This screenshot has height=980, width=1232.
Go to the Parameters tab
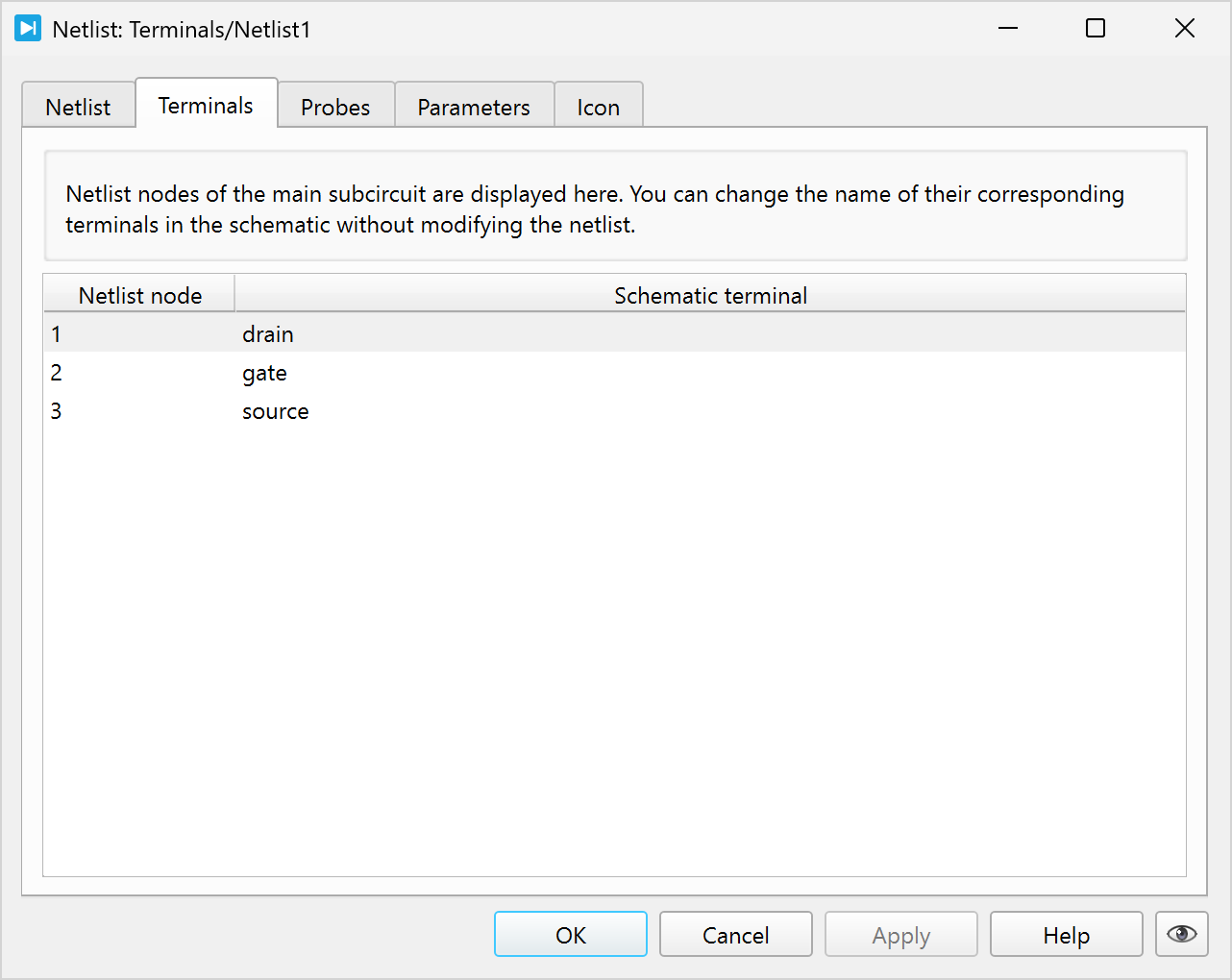click(x=474, y=107)
